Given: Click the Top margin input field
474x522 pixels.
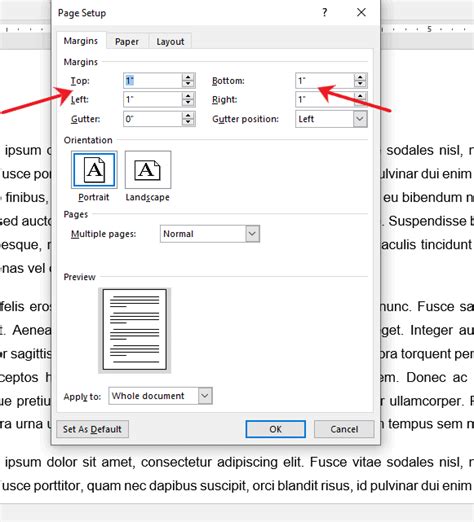Looking at the screenshot, I should tap(153, 80).
